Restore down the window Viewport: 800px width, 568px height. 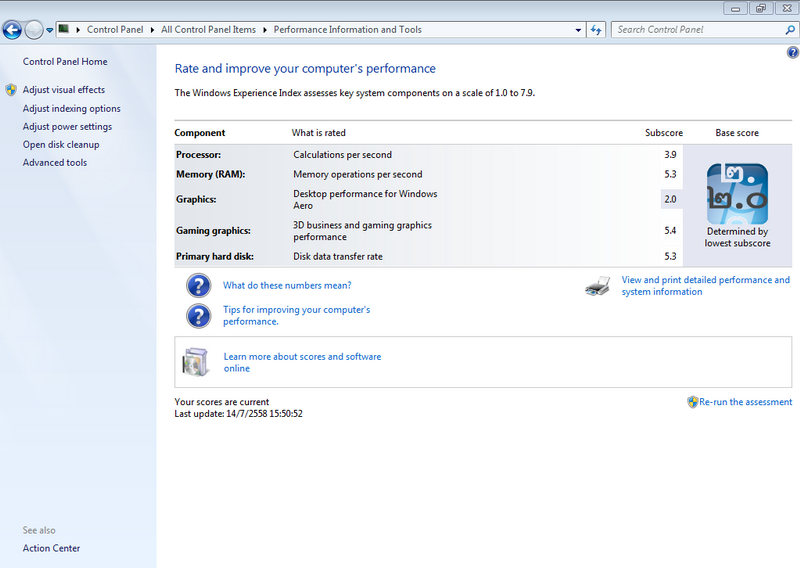click(x=761, y=8)
